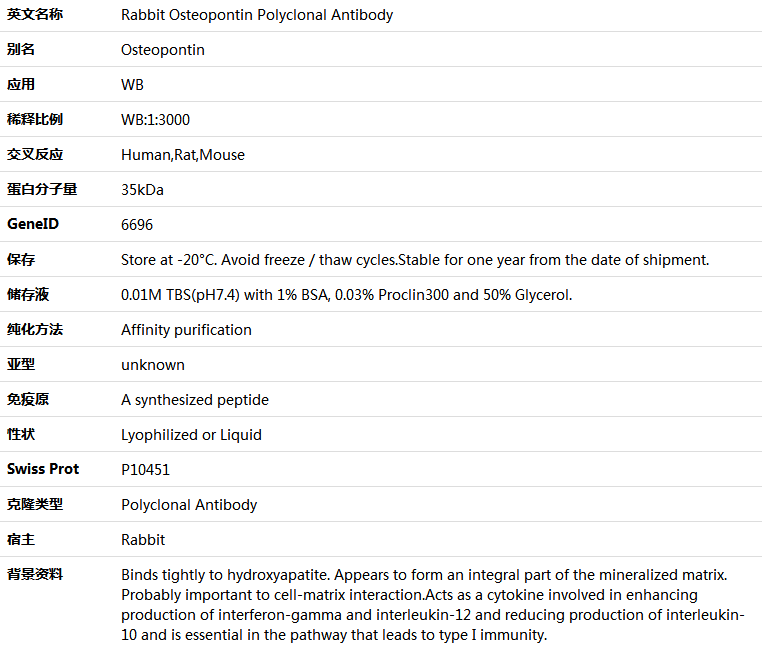Select the host value 'Rabbit'

(143, 540)
